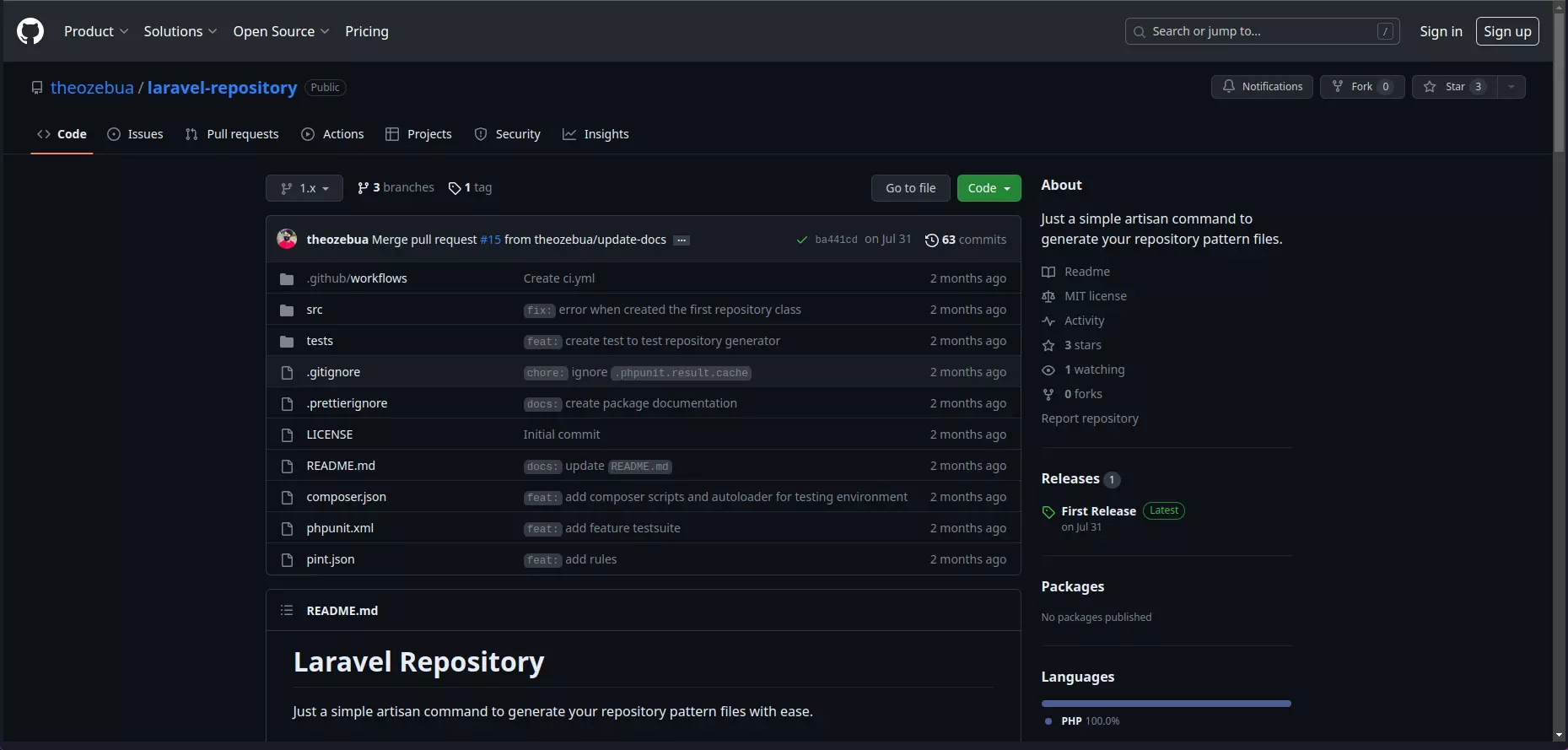This screenshot has width=1568, height=750.
Task: Click the PHP language bar
Action: click(x=1167, y=704)
